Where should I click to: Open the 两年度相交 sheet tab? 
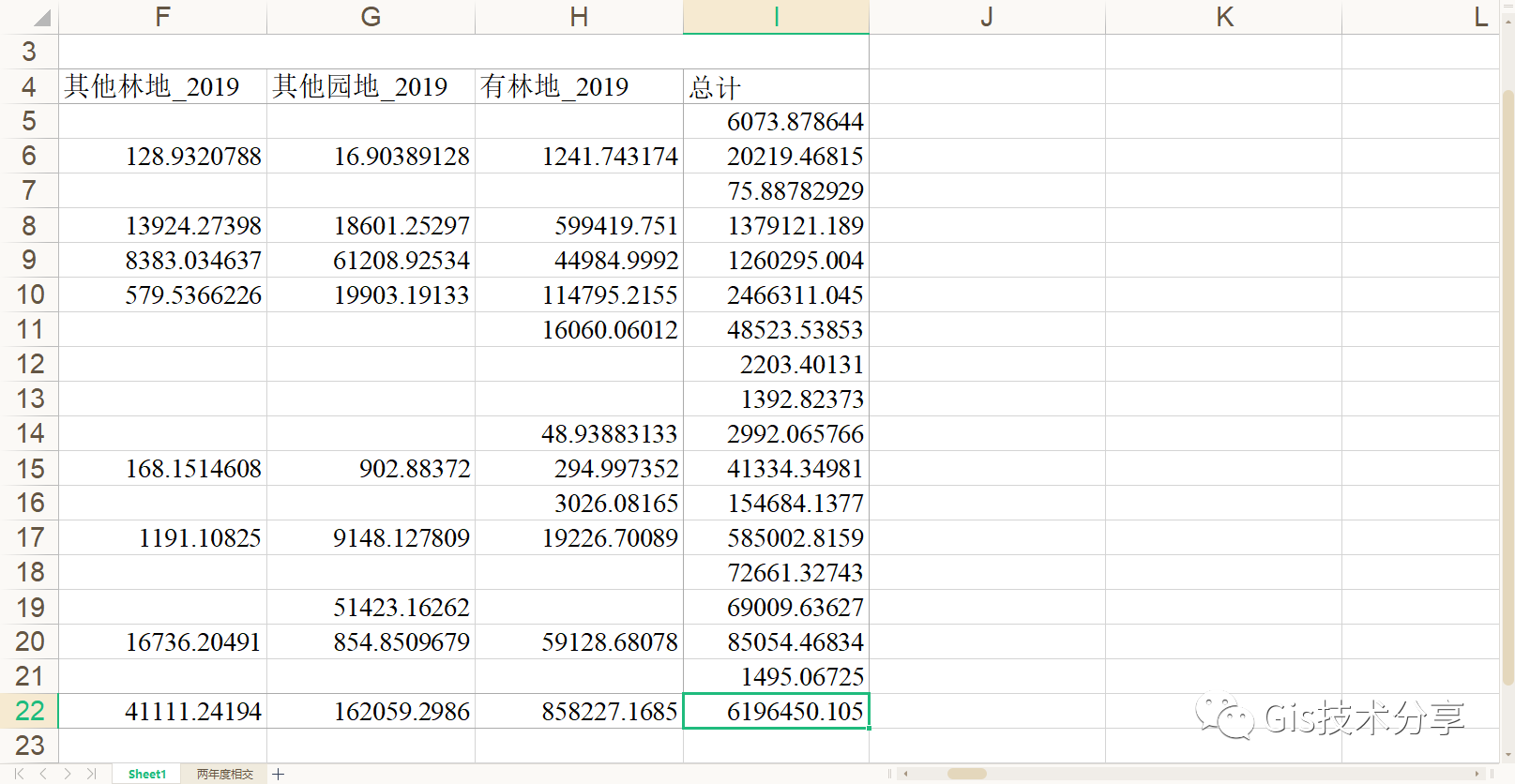pyautogui.click(x=225, y=774)
